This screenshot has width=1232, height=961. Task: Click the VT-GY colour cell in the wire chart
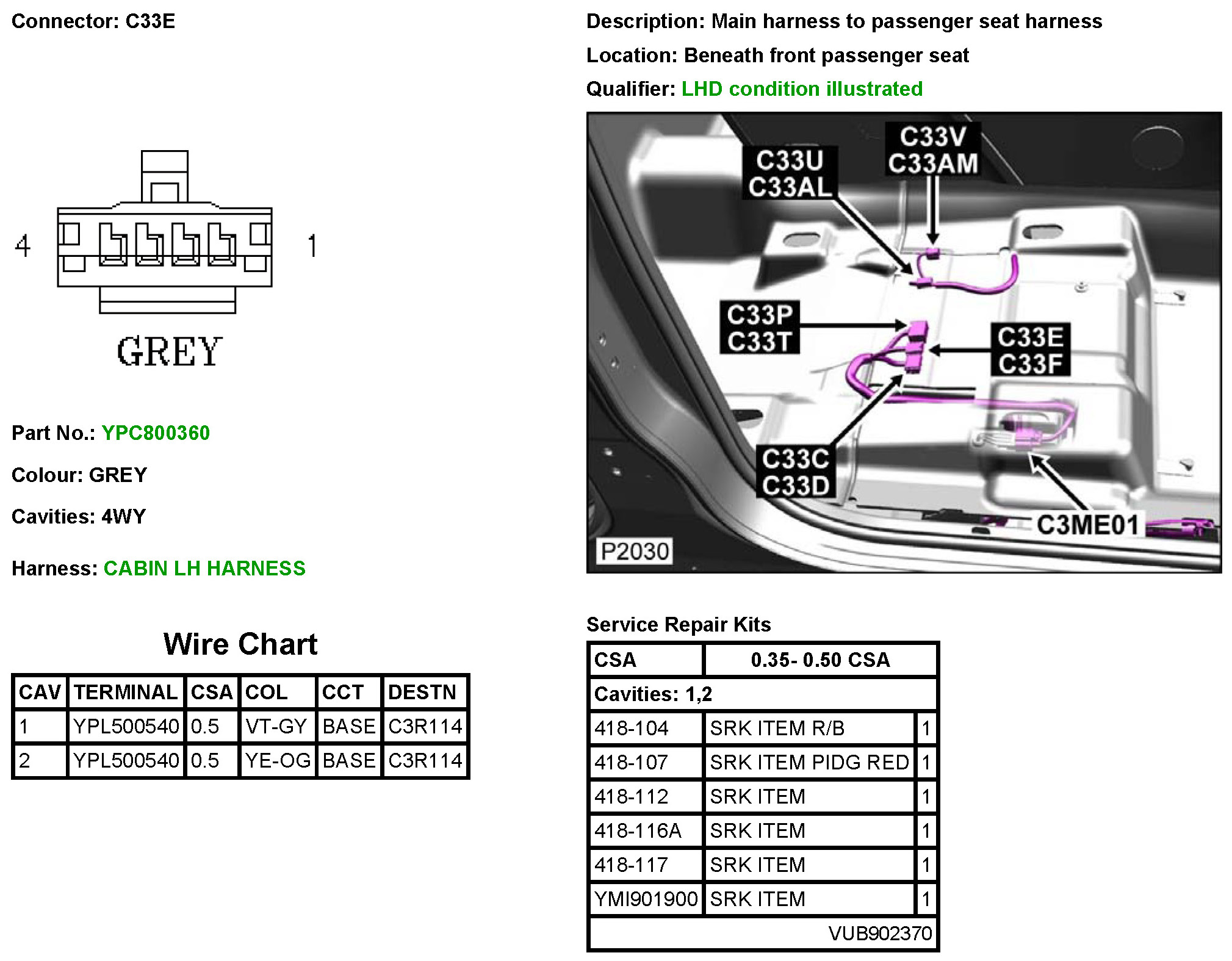coord(276,726)
